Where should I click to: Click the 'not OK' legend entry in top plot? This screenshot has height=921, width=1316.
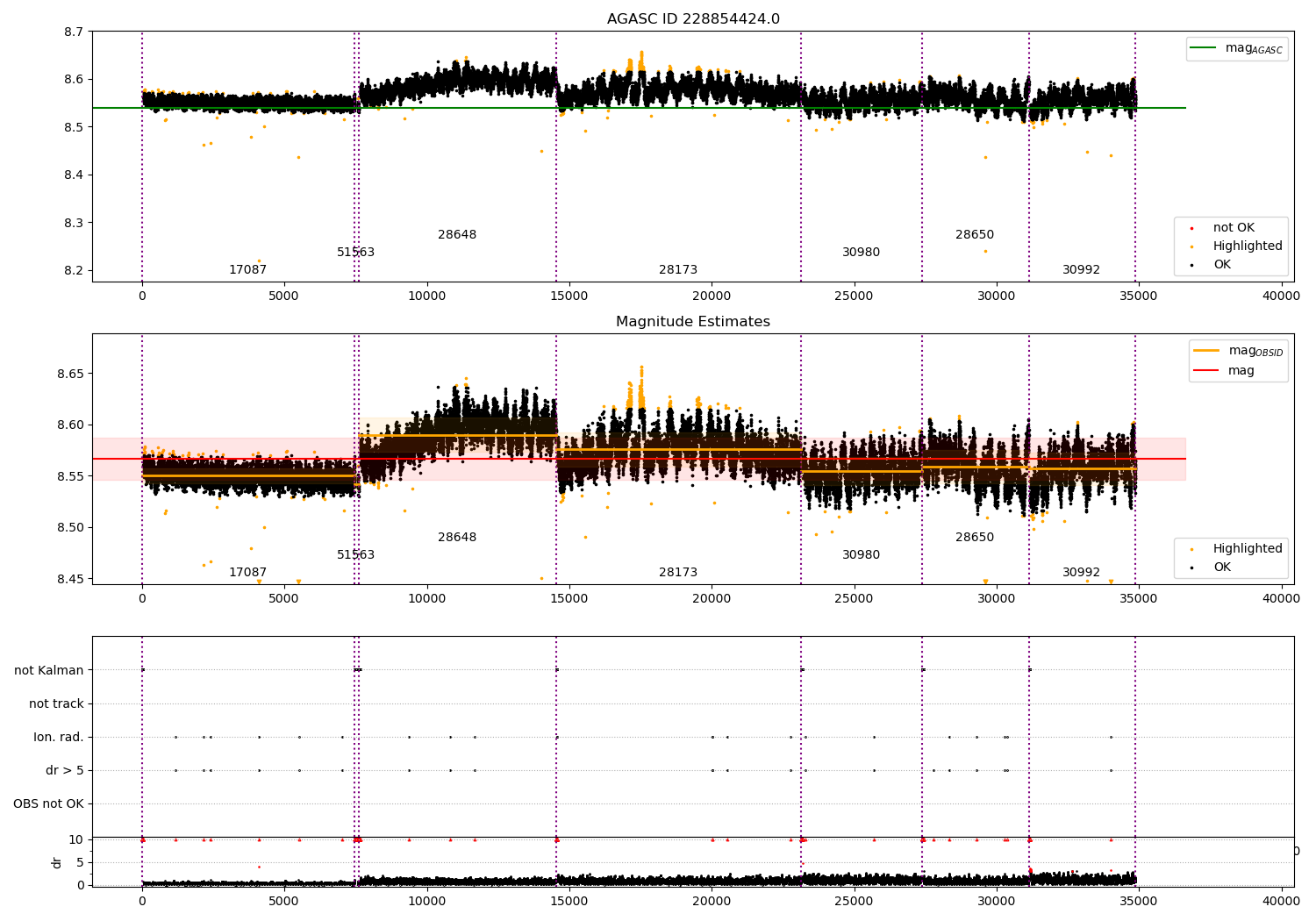1234,228
